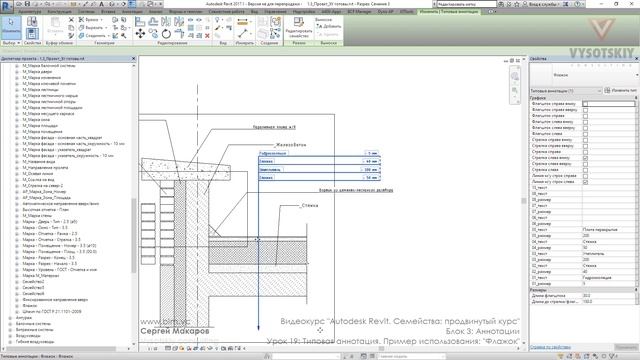
Task: Check 'Флагшток справа внизу' checkbox
Action: (x=585, y=104)
